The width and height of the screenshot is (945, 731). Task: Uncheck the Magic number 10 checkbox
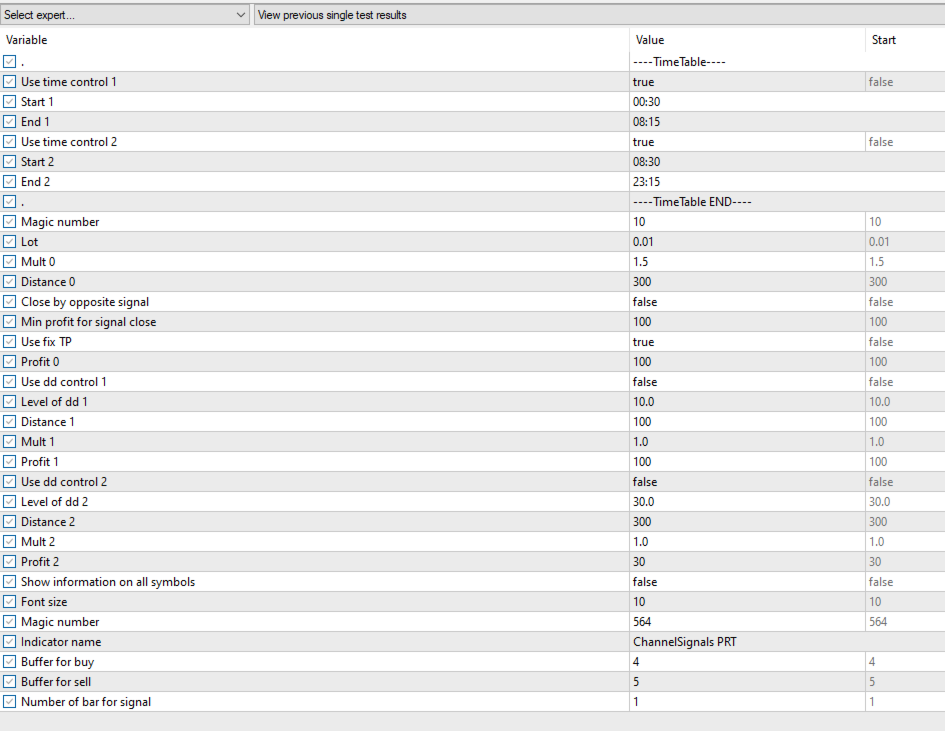pos(10,222)
